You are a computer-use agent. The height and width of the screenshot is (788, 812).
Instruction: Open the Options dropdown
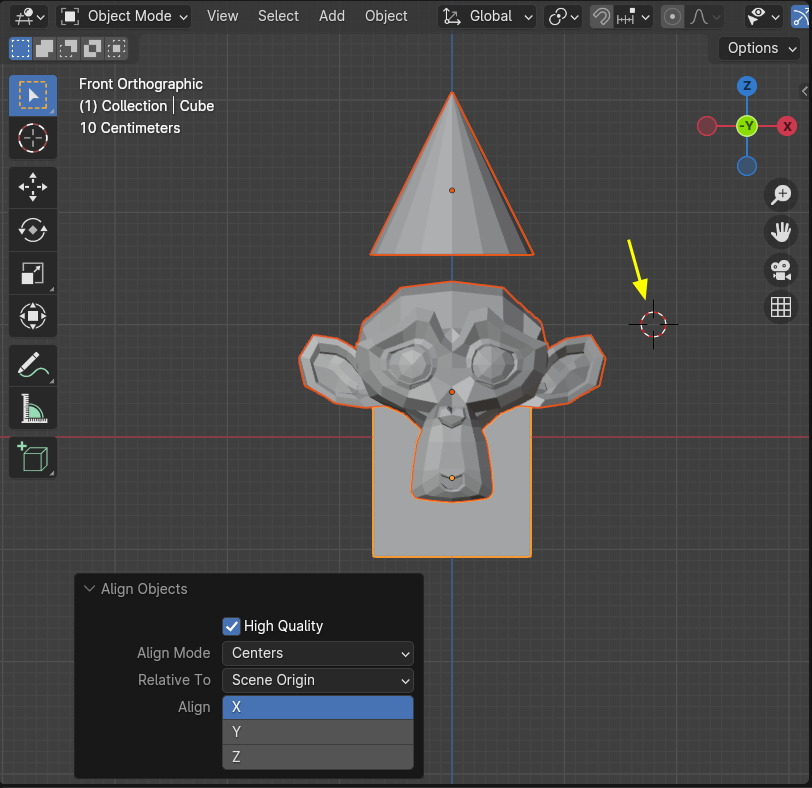click(x=760, y=48)
